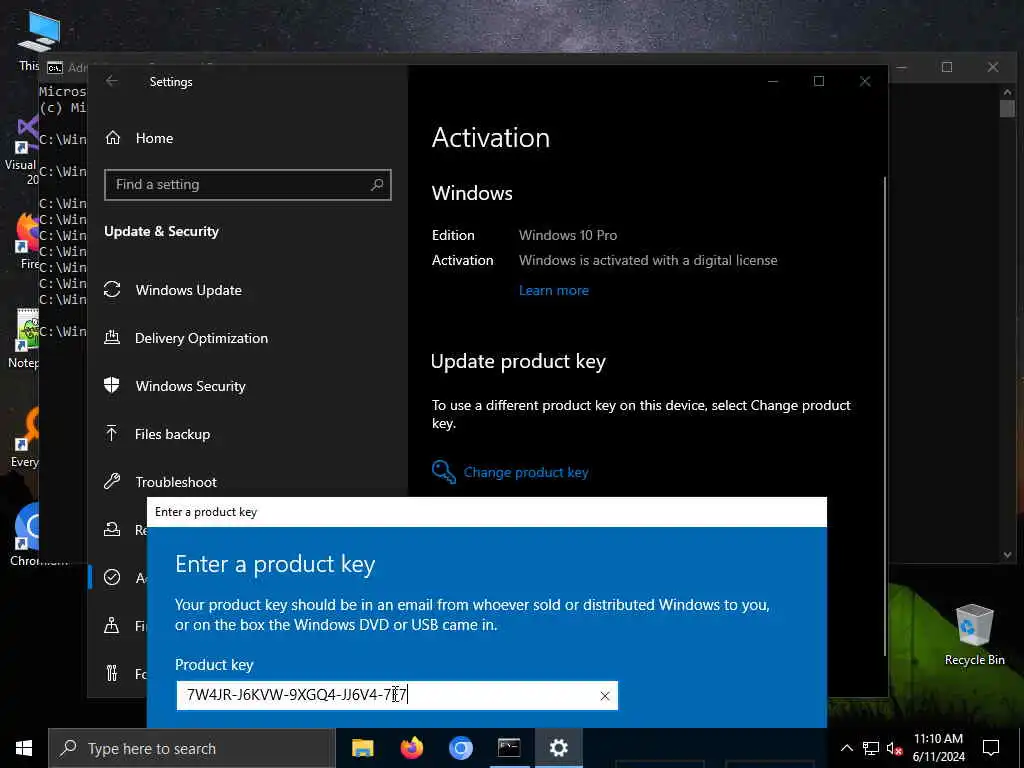Click the Files backup arrow icon
The height and width of the screenshot is (768, 1024).
click(x=112, y=433)
